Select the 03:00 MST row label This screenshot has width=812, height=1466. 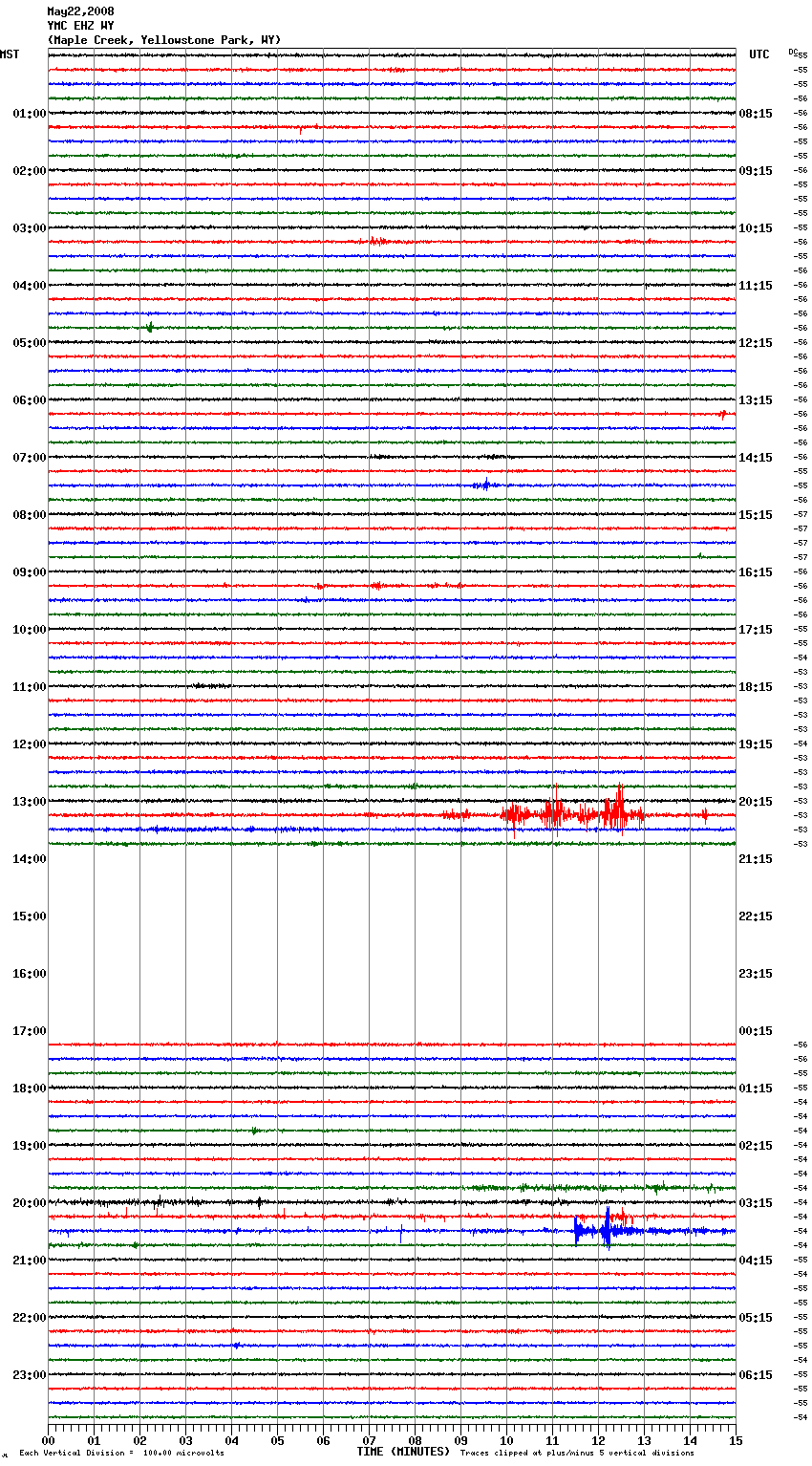click(x=30, y=228)
